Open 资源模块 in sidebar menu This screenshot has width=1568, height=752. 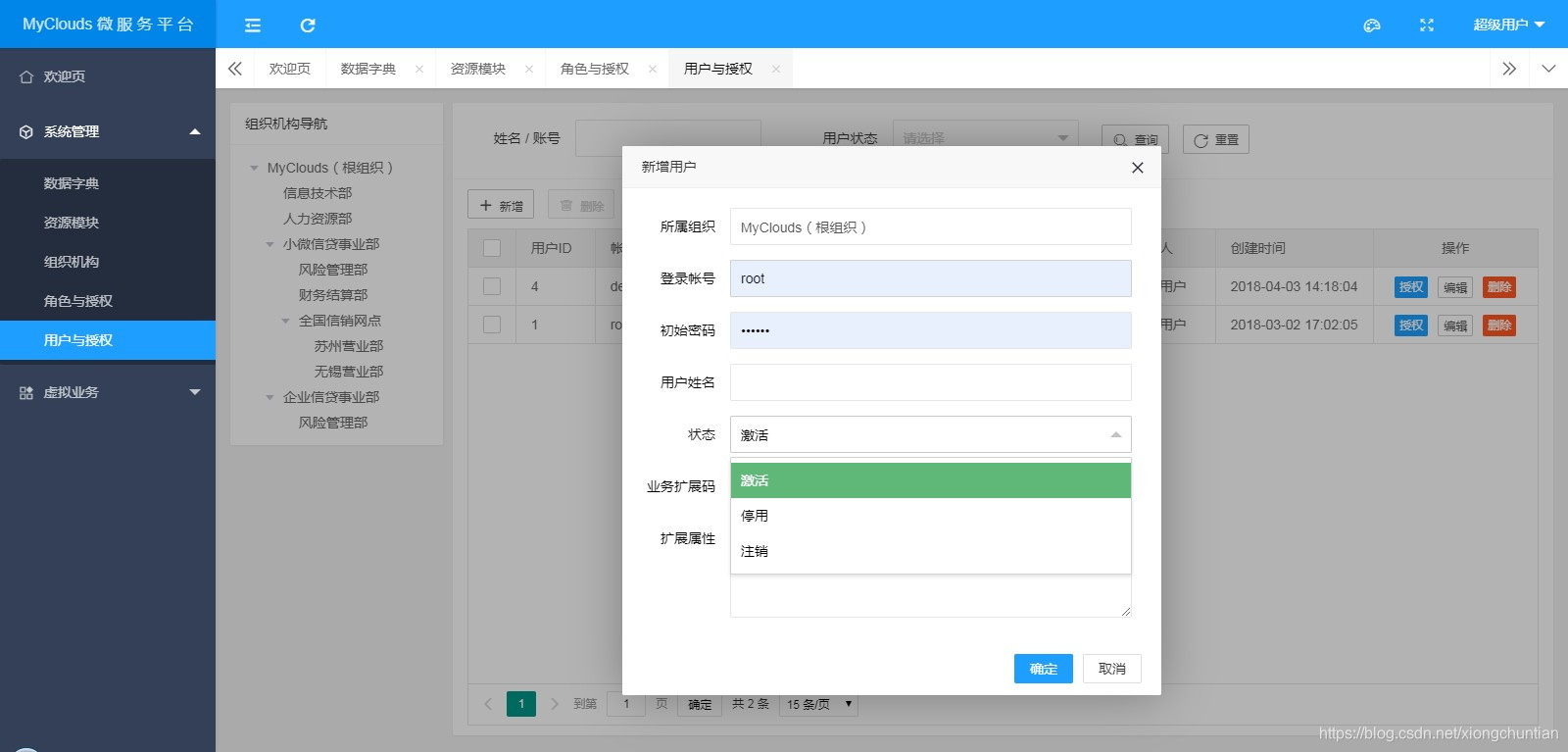(x=108, y=223)
